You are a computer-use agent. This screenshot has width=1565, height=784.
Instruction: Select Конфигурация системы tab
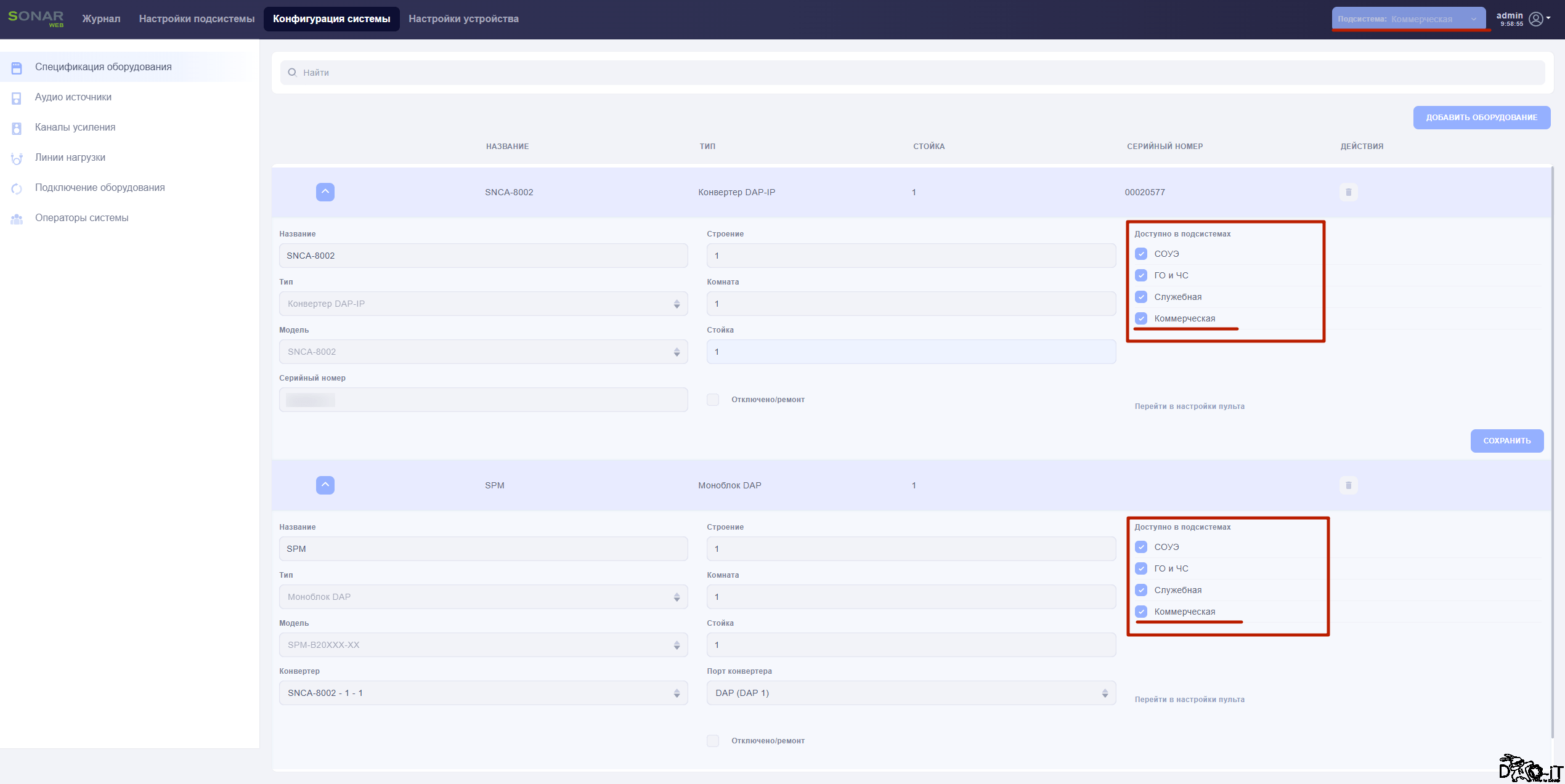(x=331, y=19)
